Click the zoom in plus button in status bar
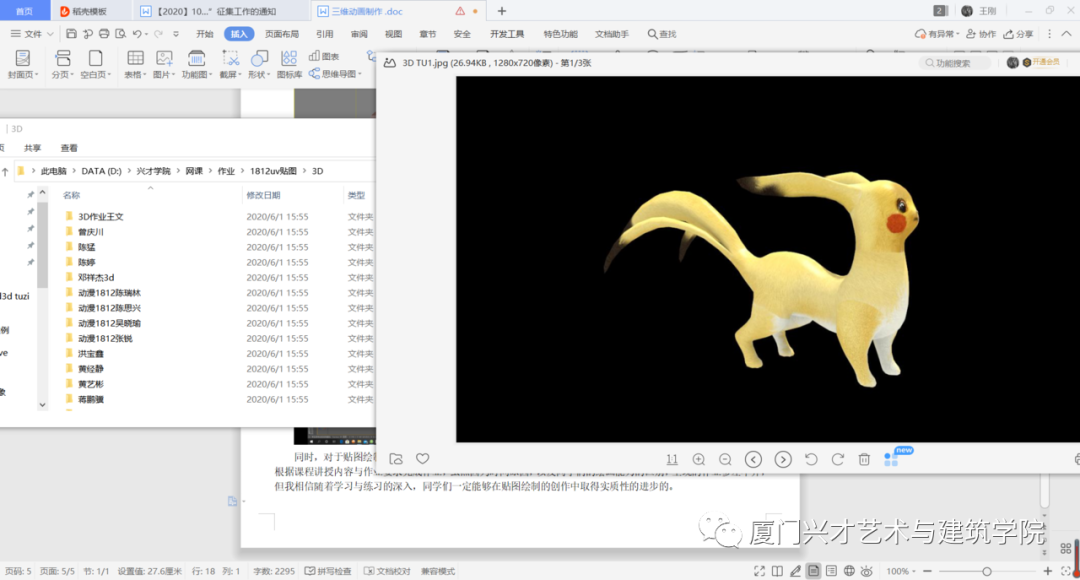1080x580 pixels. point(1048,571)
